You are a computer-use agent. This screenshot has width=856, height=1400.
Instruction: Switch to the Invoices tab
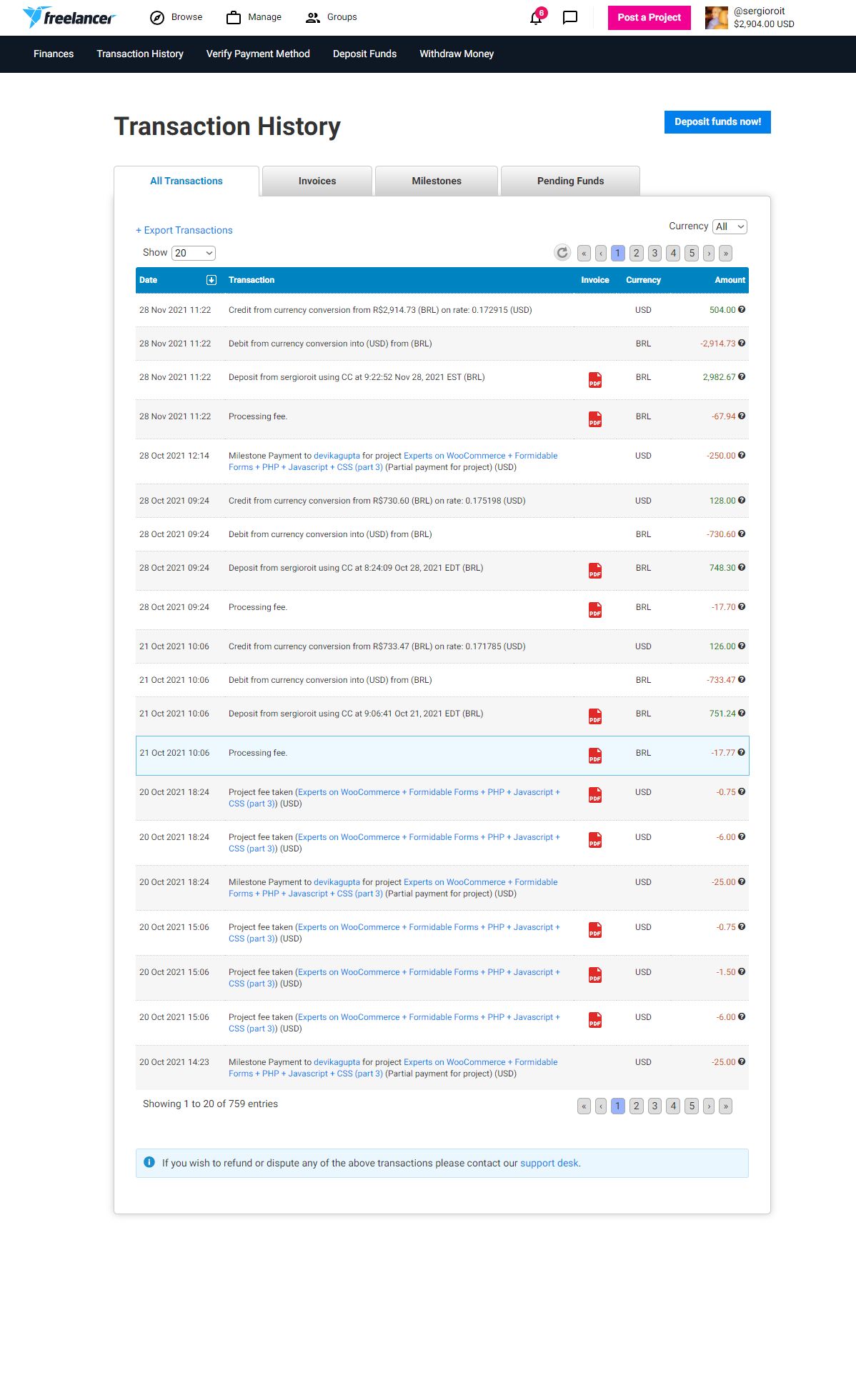point(317,181)
